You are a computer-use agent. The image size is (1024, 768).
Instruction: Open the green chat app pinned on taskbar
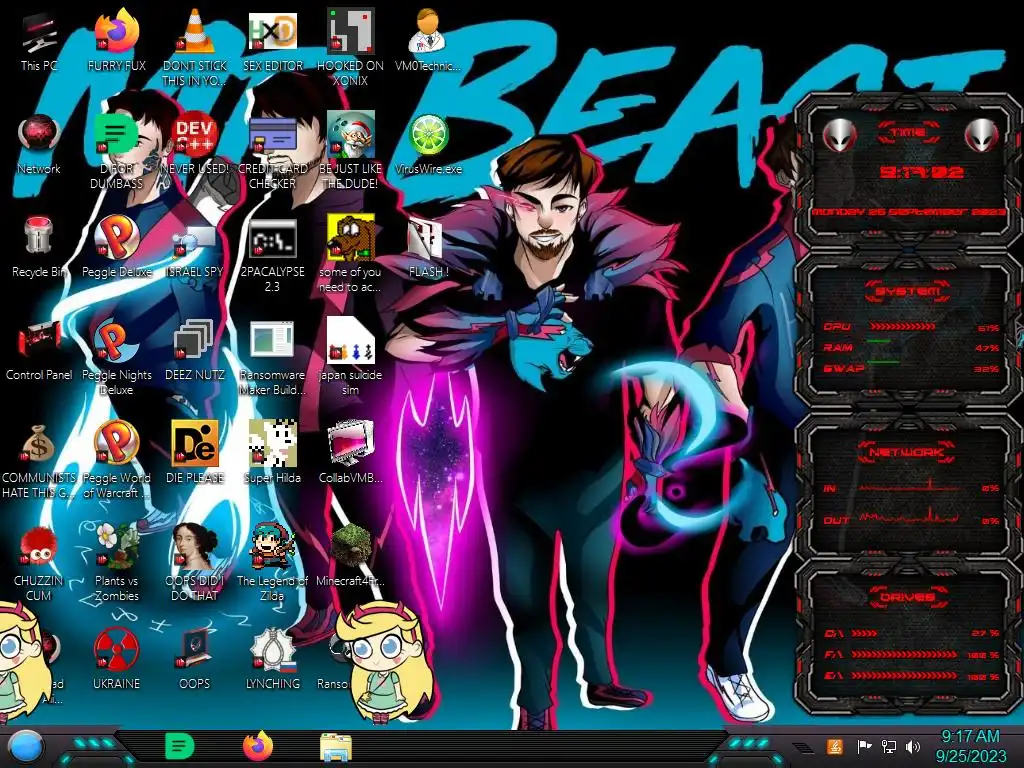[x=180, y=746]
